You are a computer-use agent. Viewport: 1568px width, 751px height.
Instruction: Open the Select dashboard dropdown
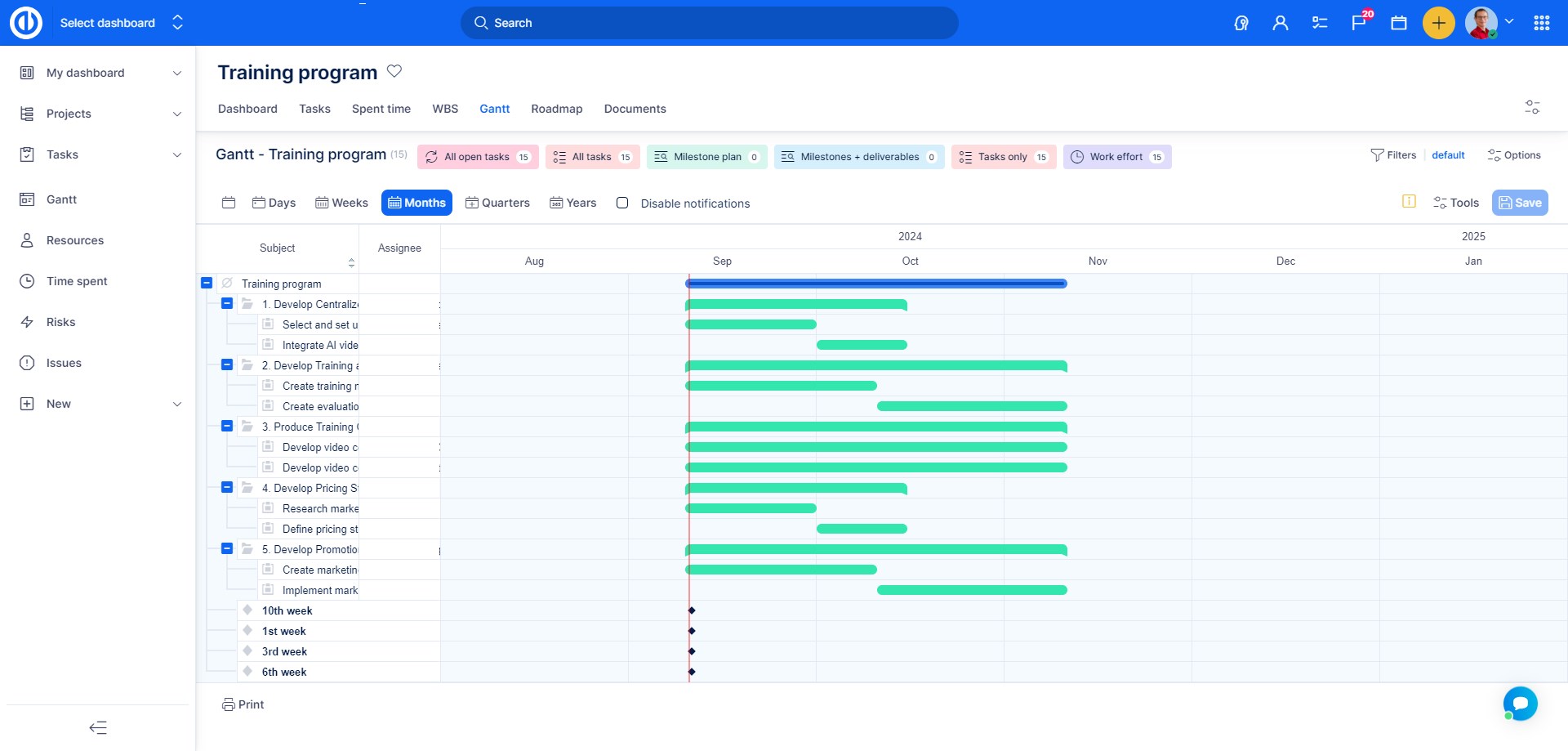point(121,23)
